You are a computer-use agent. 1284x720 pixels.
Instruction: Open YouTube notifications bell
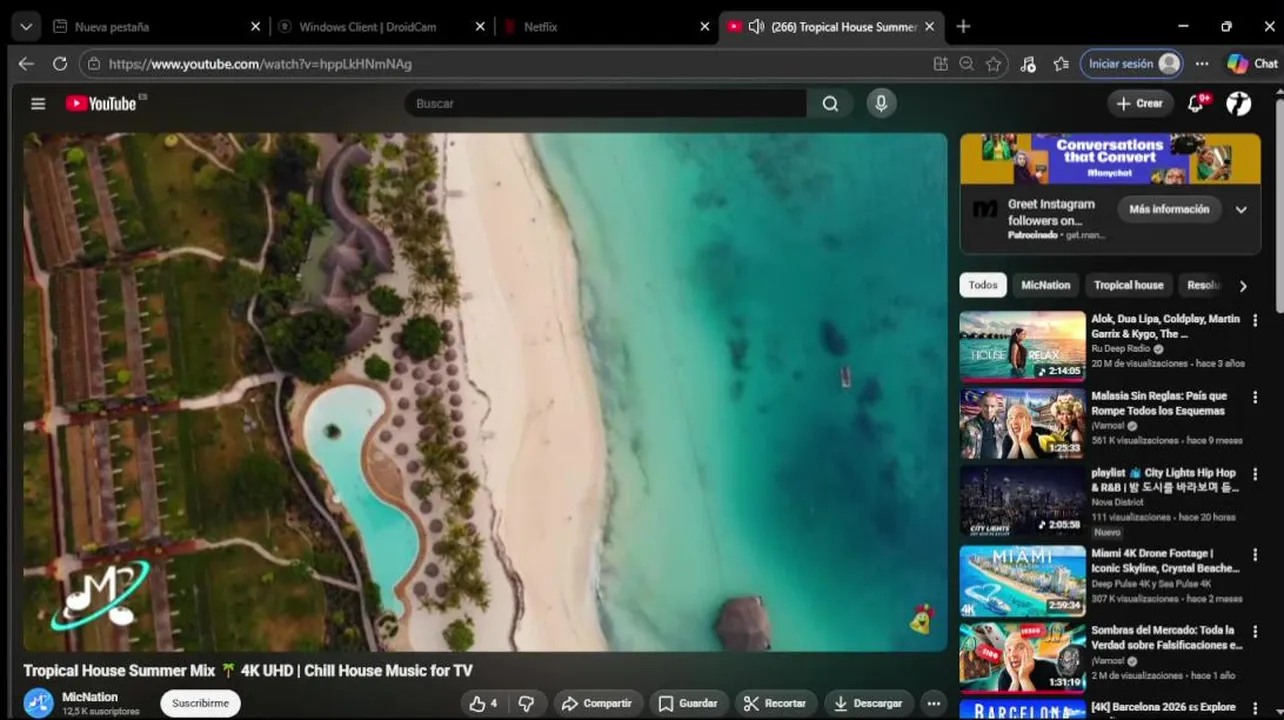pyautogui.click(x=1196, y=103)
